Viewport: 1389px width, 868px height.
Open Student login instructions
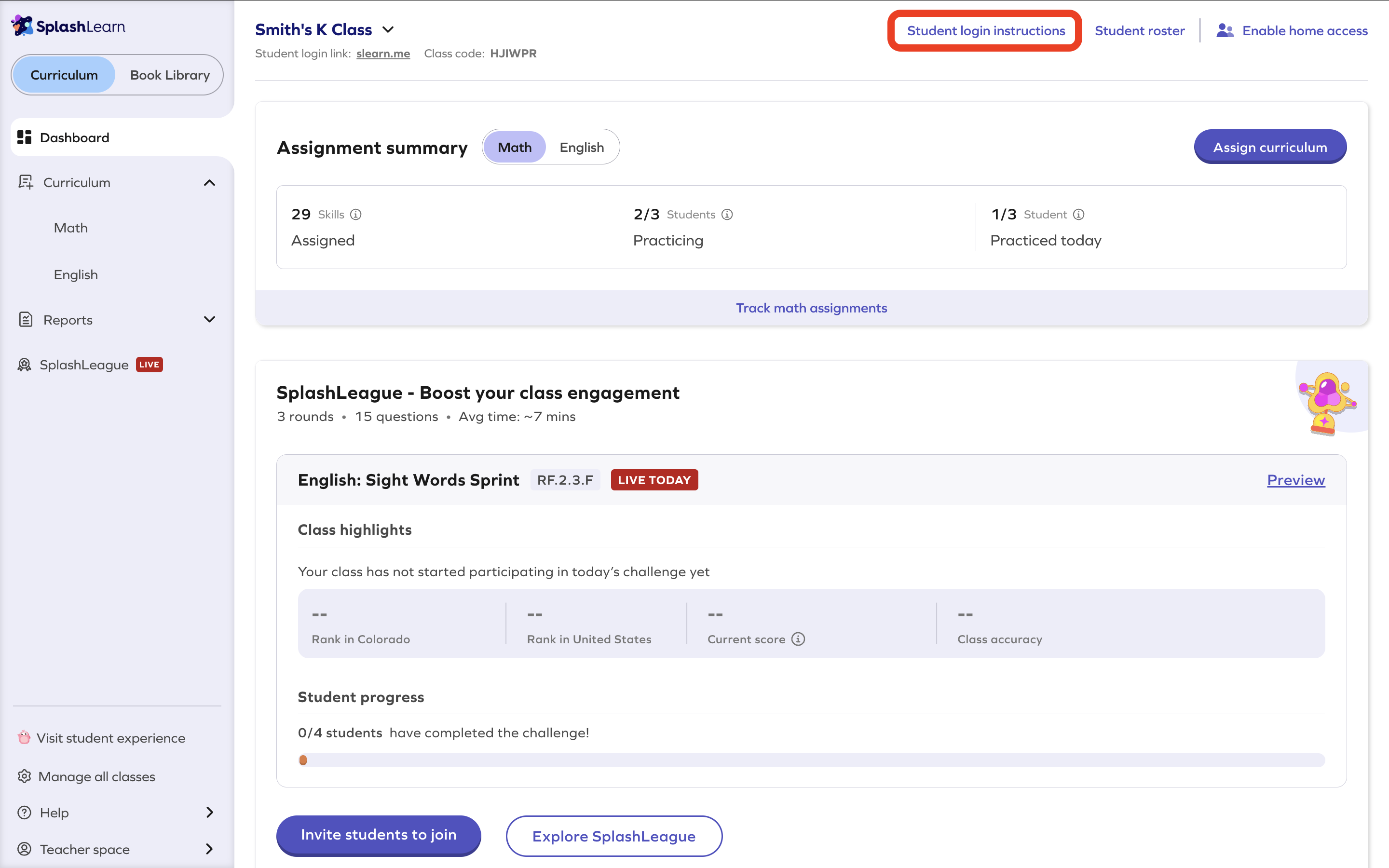pos(985,30)
